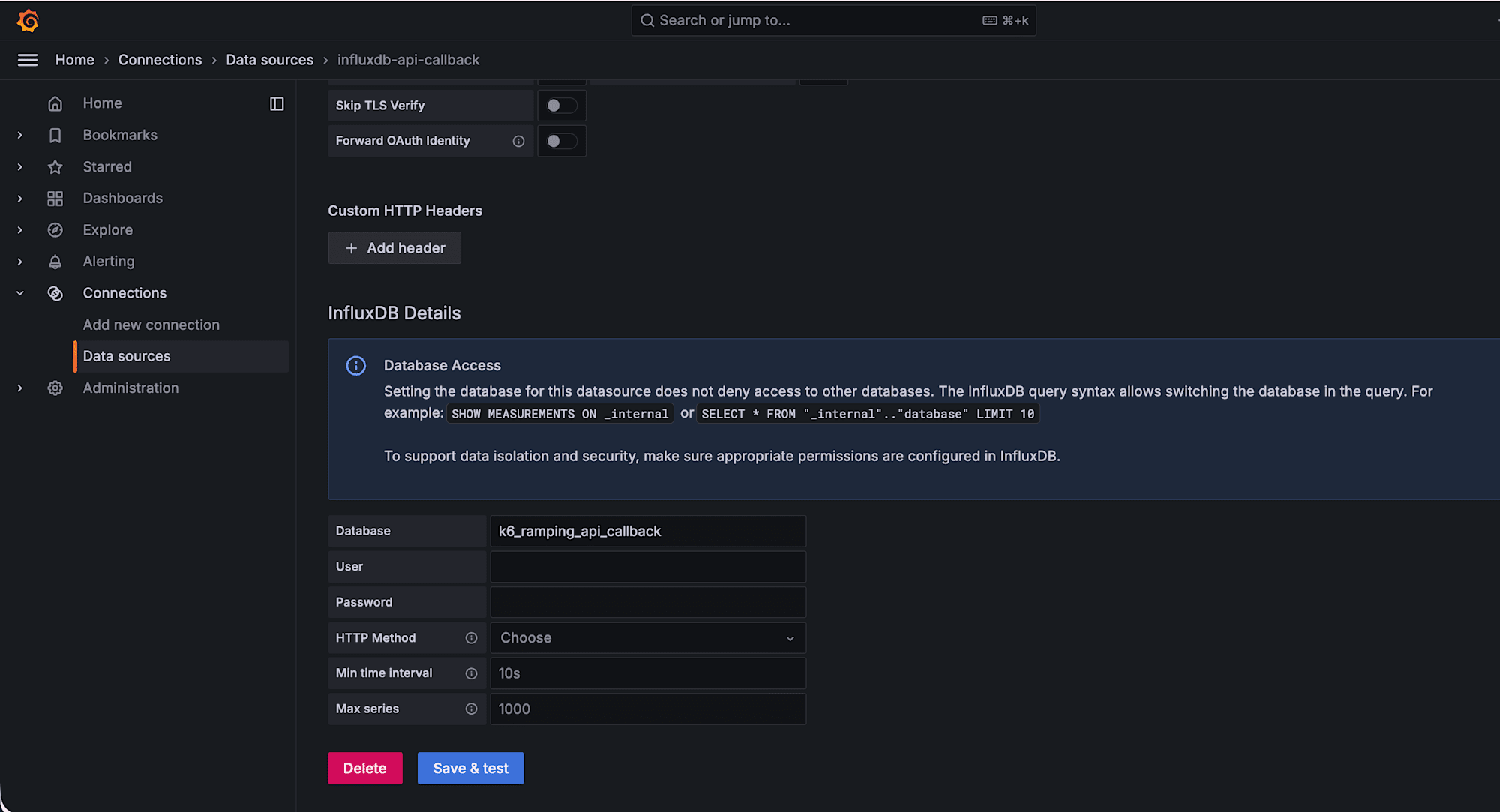Click the Forward OAuth Identity info icon
The height and width of the screenshot is (812, 1500).
point(518,141)
